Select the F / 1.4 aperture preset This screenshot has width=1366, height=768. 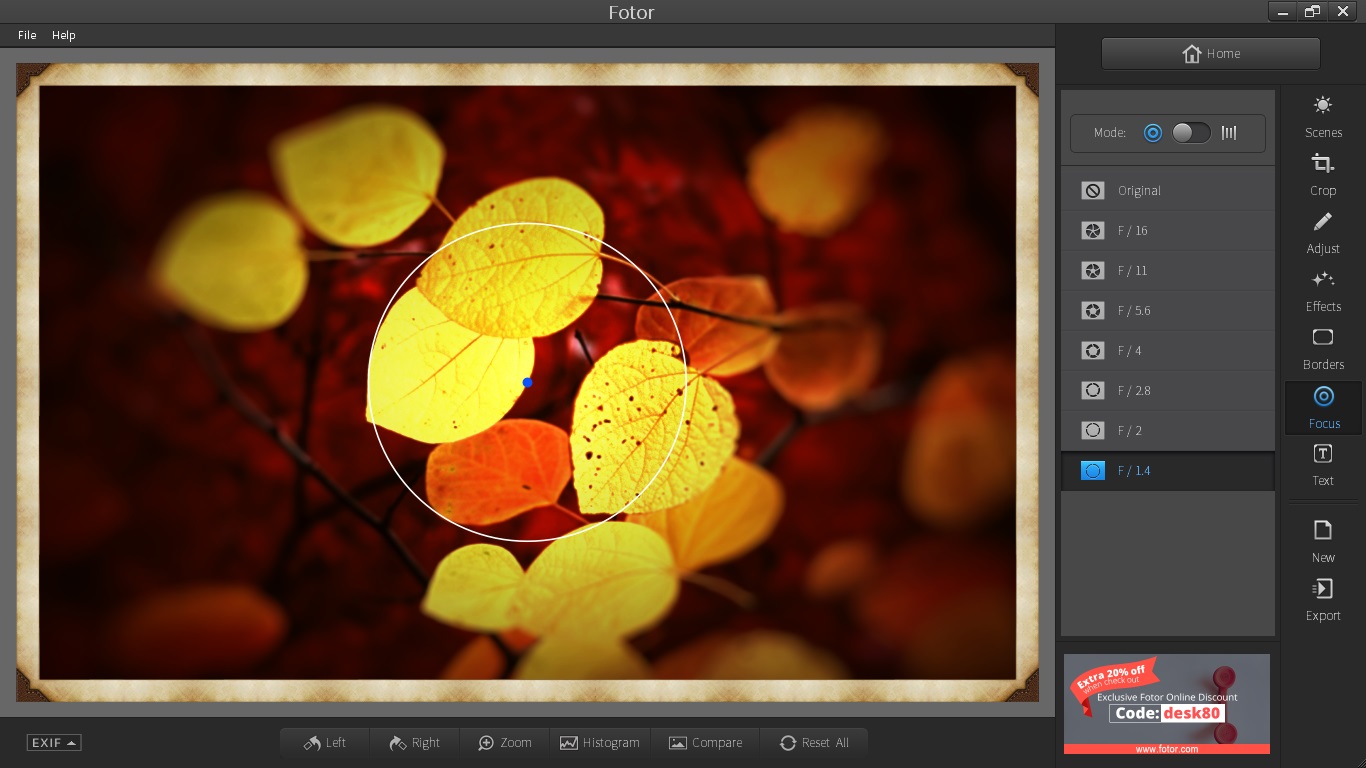tap(1168, 470)
